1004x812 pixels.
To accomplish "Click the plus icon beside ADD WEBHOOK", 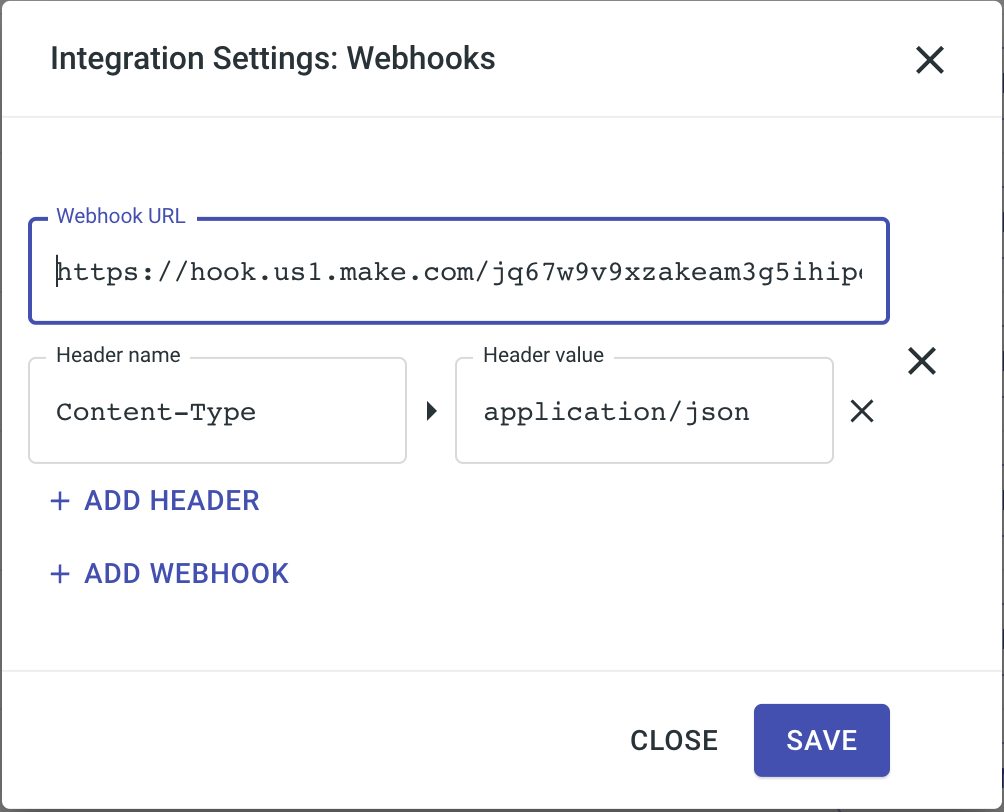I will point(60,574).
